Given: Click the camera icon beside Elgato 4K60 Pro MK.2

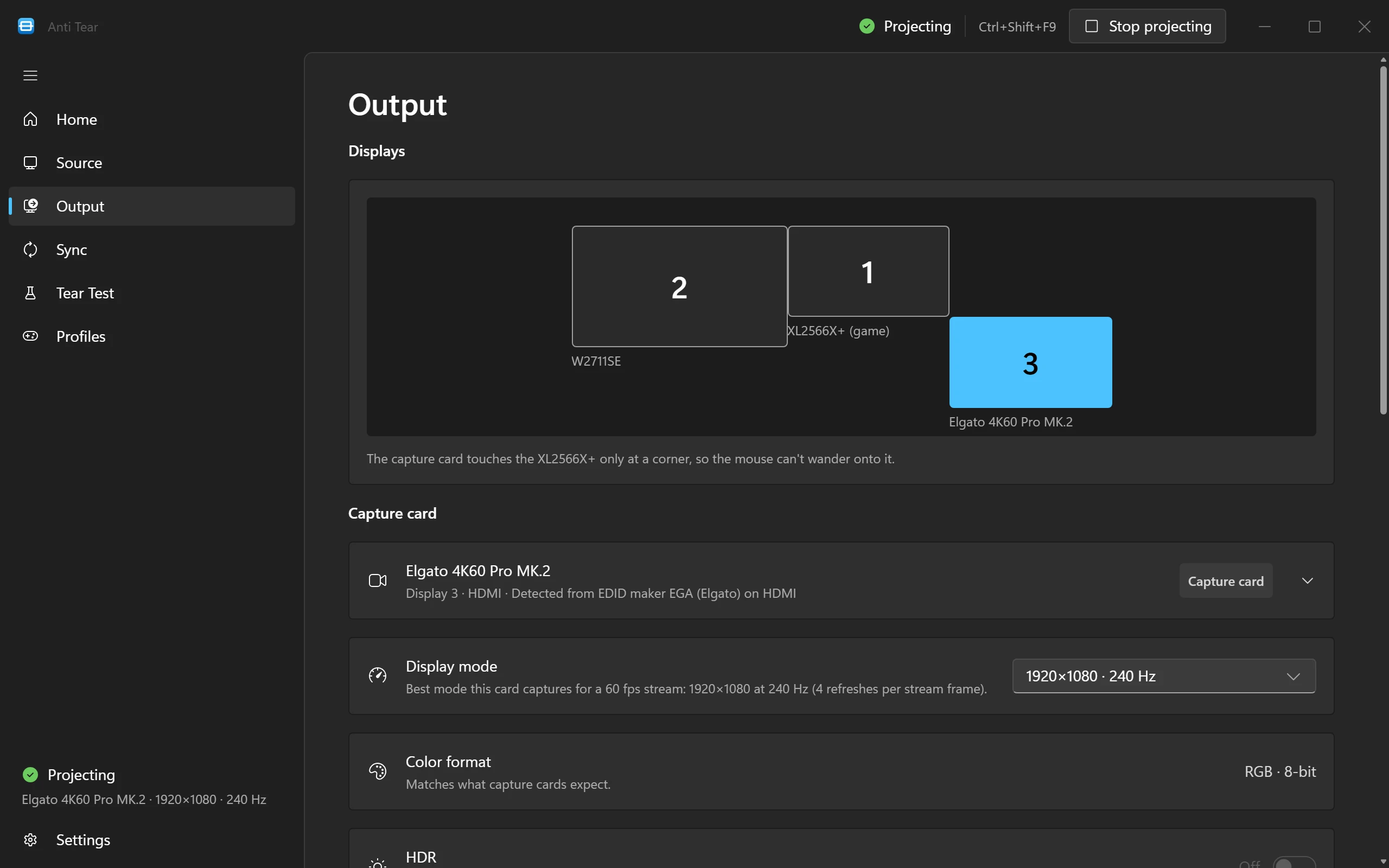Looking at the screenshot, I should pos(378,580).
